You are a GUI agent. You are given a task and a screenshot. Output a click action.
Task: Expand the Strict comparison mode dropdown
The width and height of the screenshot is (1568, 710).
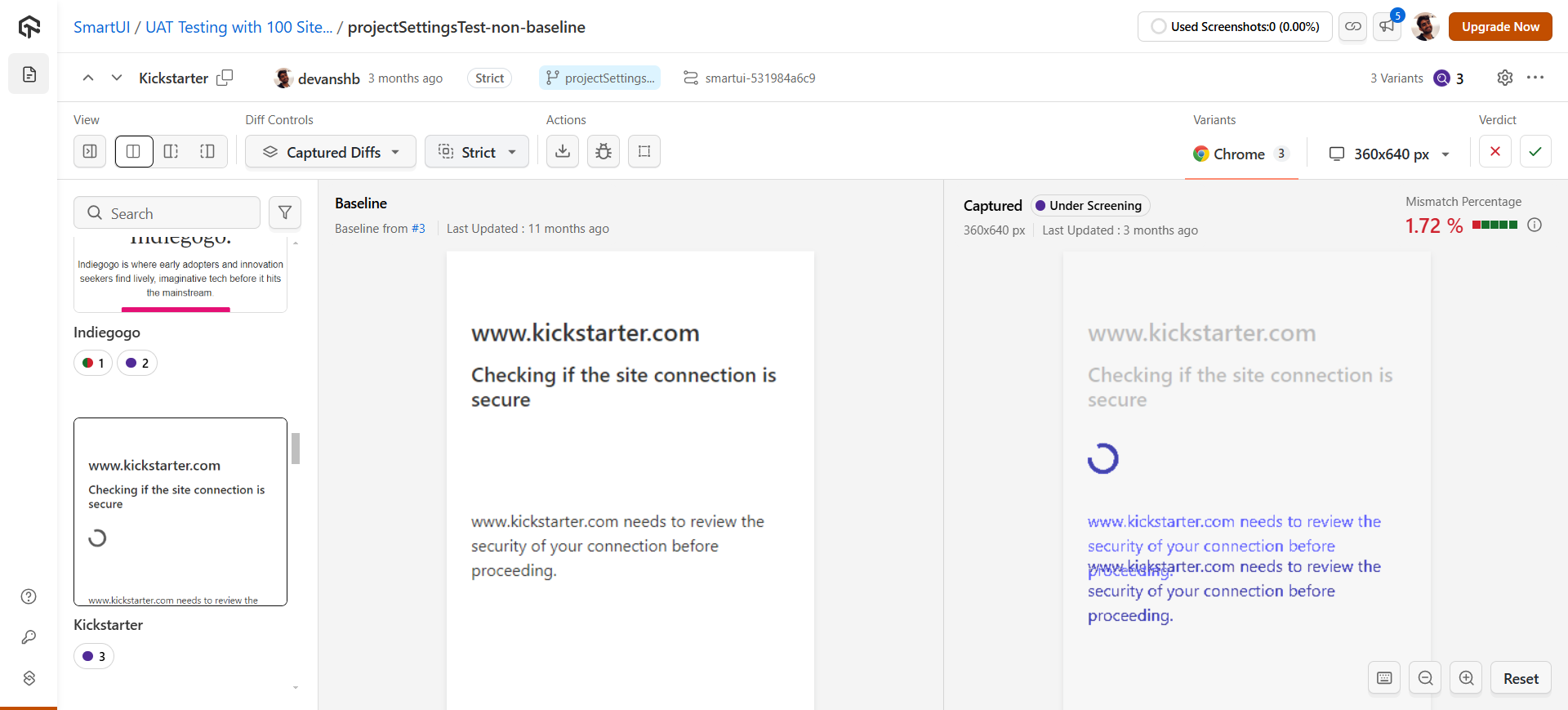(x=477, y=152)
